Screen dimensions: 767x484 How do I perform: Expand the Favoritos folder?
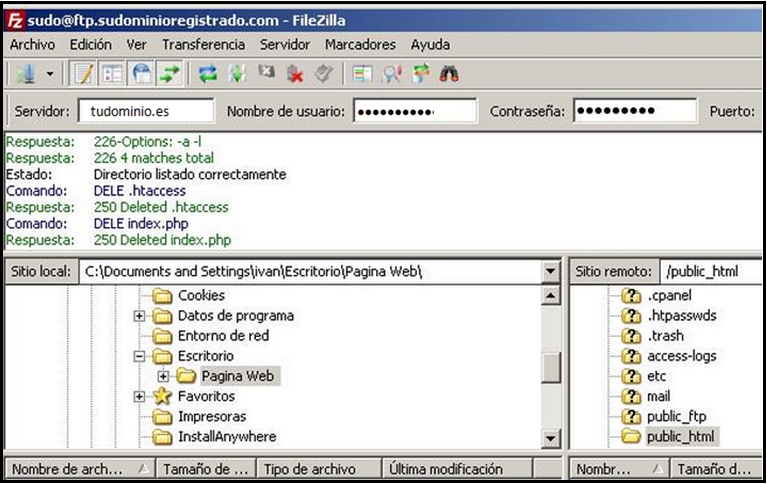pos(139,396)
